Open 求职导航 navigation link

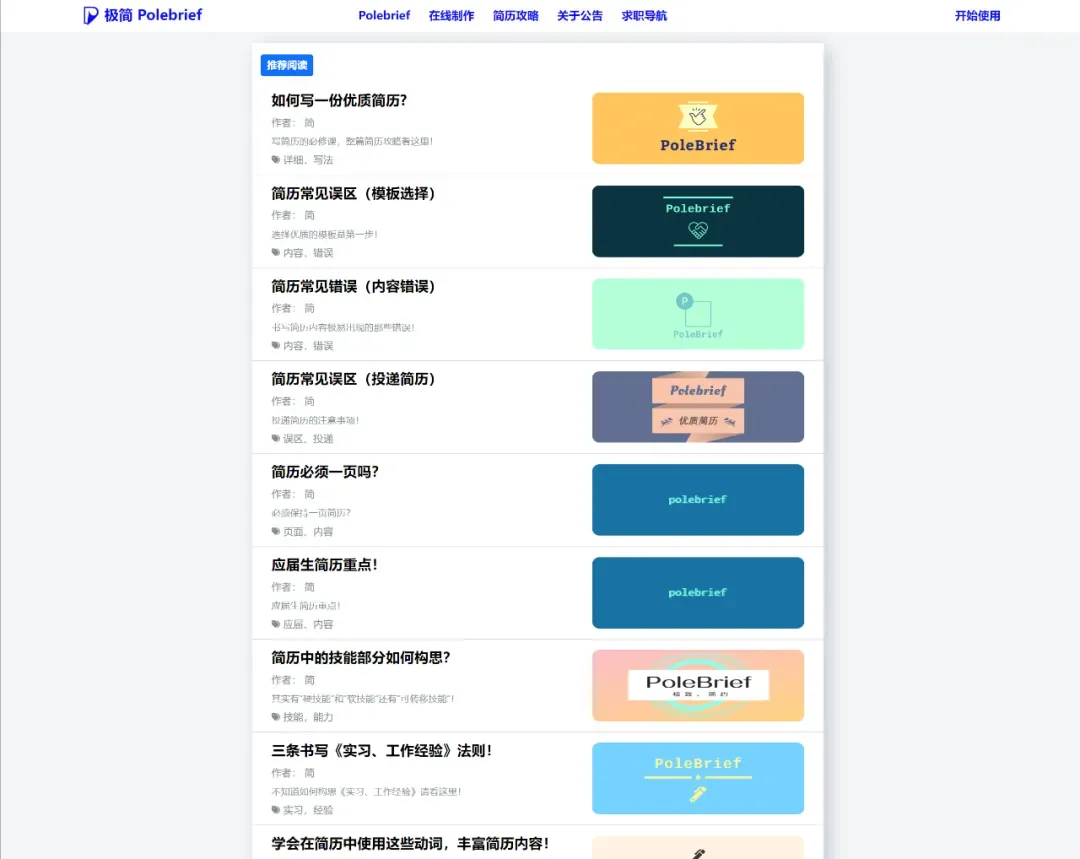(x=644, y=15)
